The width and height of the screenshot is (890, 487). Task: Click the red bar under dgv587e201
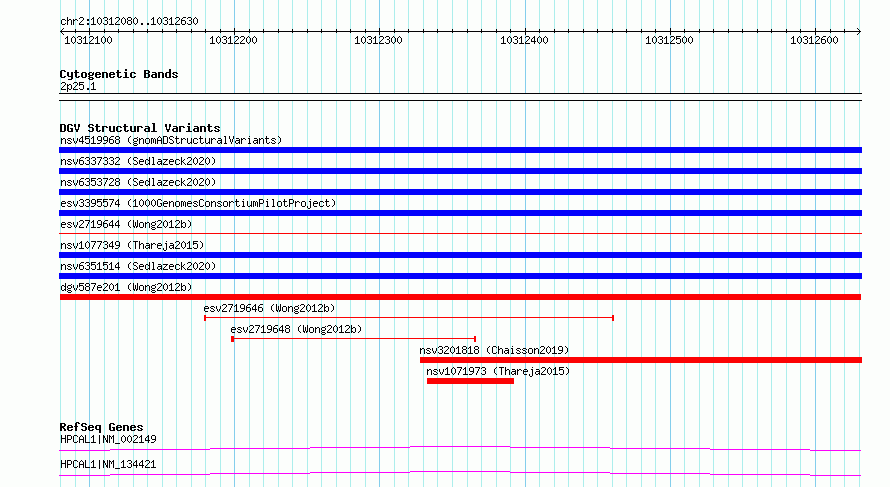pyautogui.click(x=460, y=297)
